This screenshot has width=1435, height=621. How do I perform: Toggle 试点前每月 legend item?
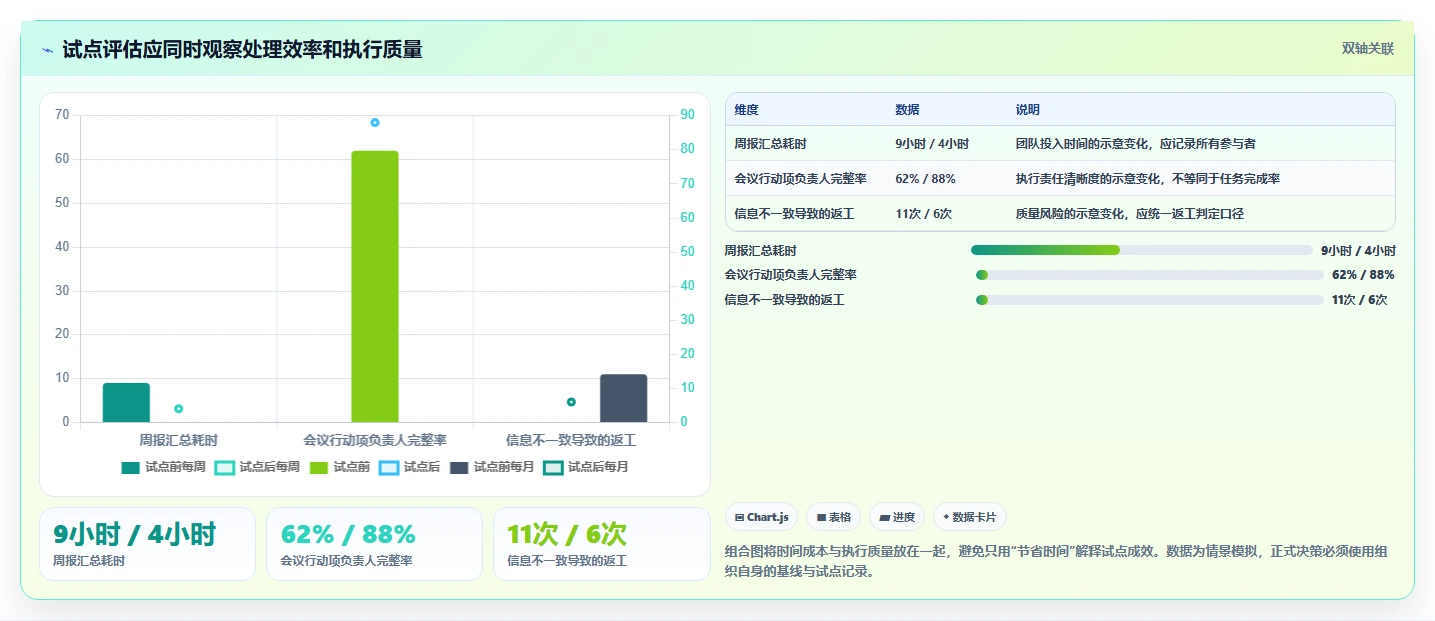[x=492, y=467]
